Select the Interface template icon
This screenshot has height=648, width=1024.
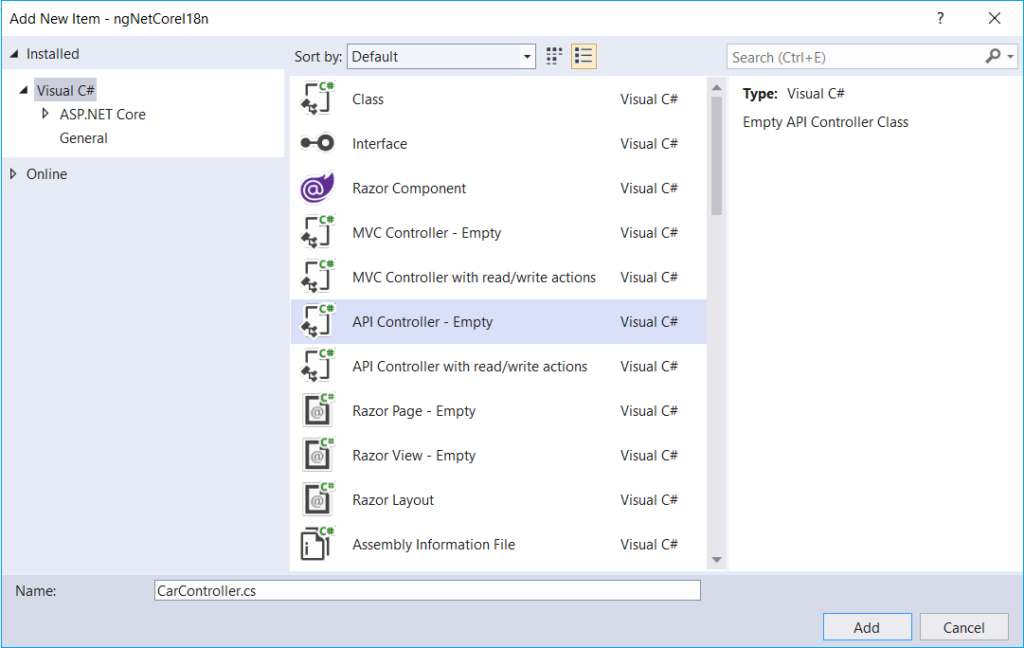tap(317, 143)
